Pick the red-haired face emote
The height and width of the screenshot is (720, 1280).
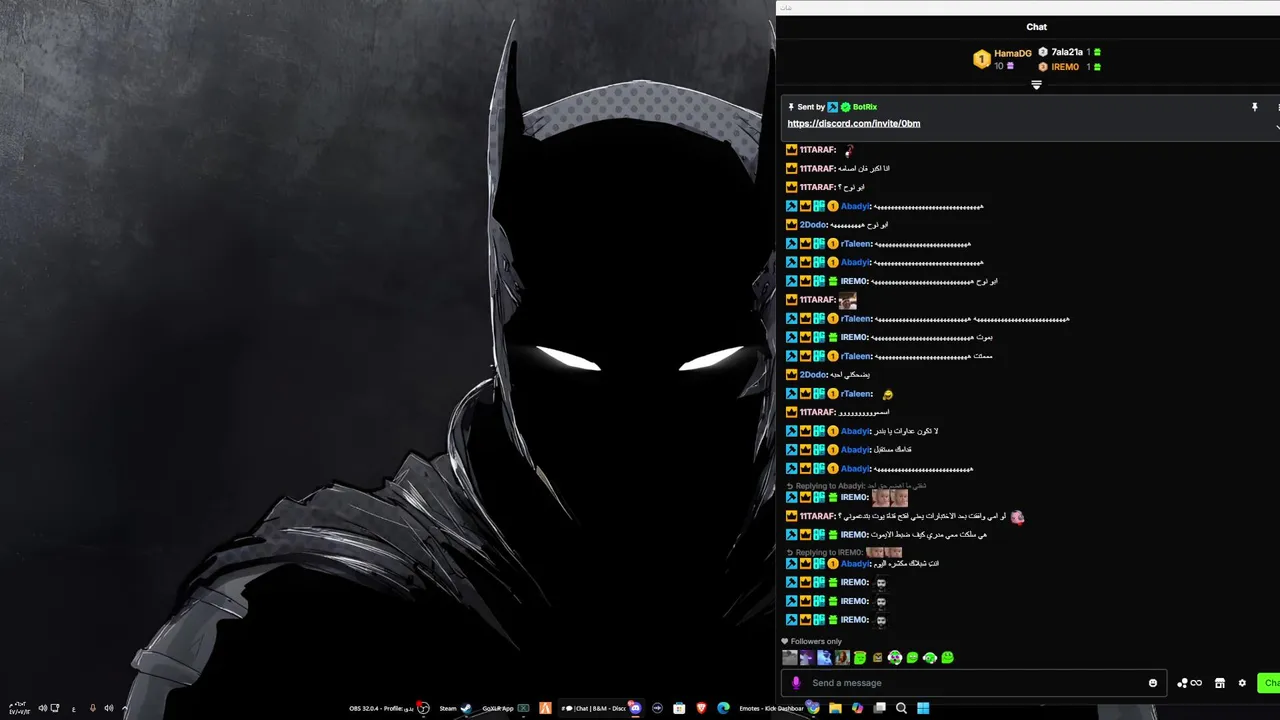click(842, 657)
